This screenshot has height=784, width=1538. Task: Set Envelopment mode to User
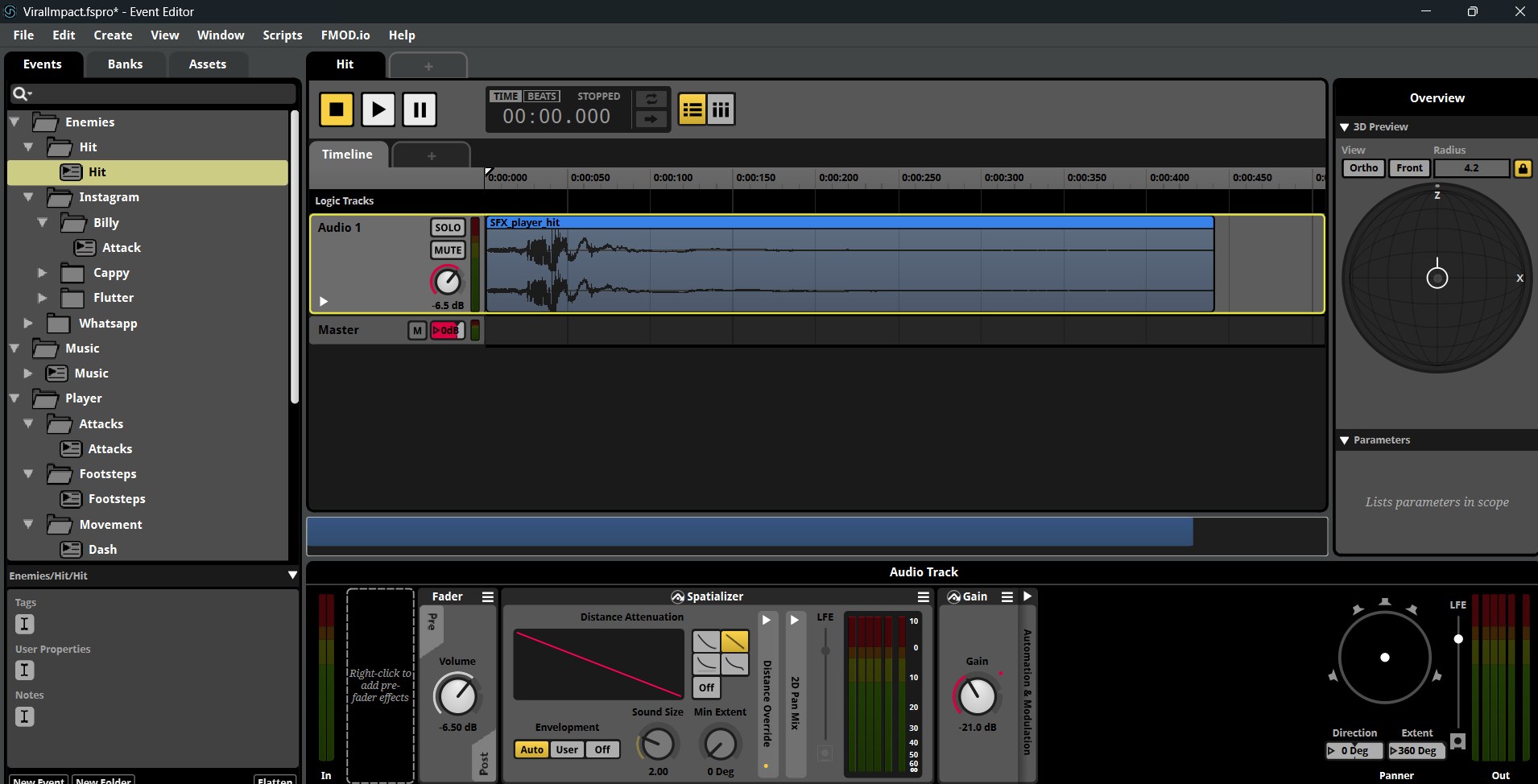point(567,749)
